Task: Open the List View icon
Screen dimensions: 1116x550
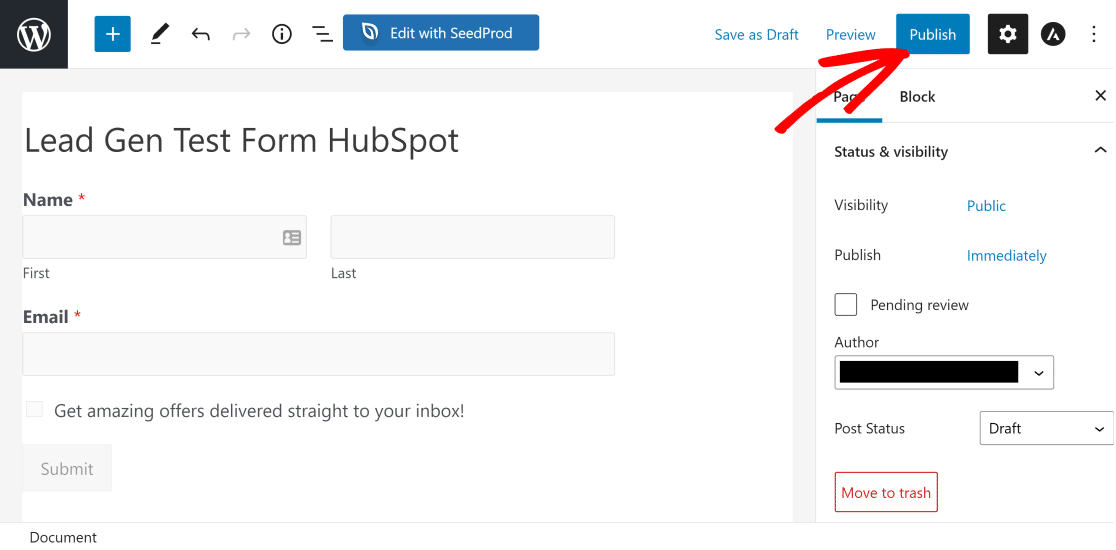Action: pyautogui.click(x=322, y=34)
